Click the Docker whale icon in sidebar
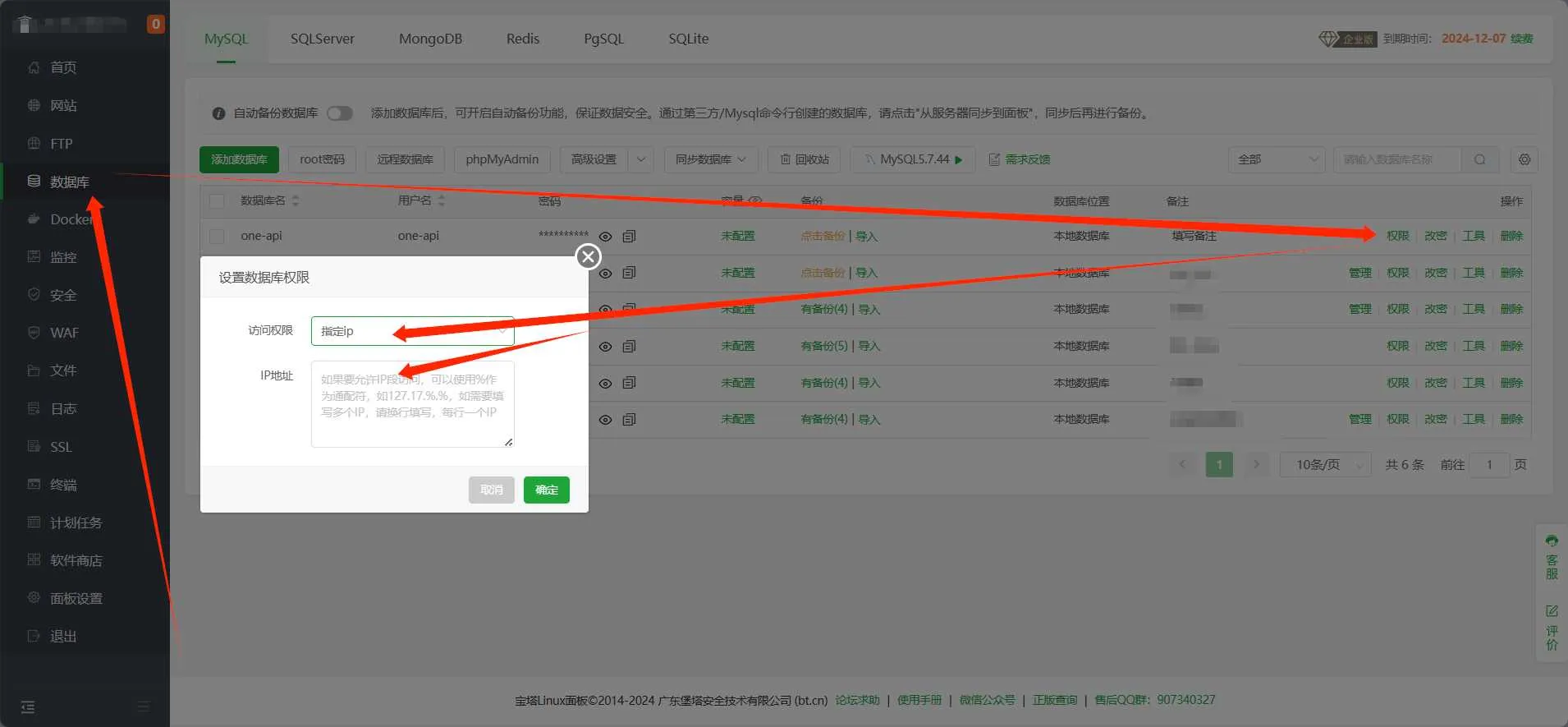The image size is (1568, 727). (x=34, y=219)
